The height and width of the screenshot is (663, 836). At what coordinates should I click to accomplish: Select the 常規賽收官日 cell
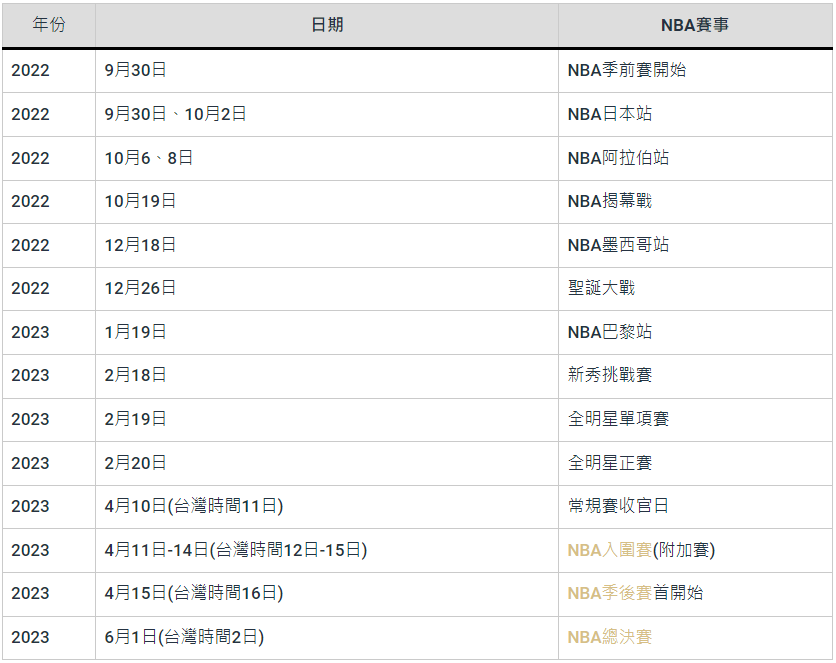tap(618, 506)
